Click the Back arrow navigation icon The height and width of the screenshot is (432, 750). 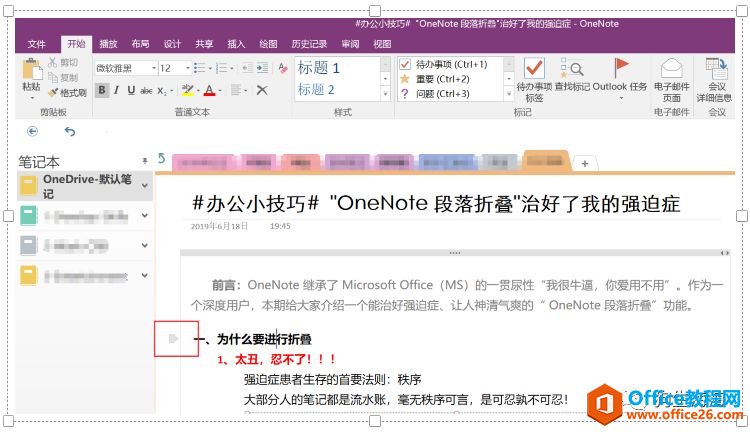tap(33, 131)
